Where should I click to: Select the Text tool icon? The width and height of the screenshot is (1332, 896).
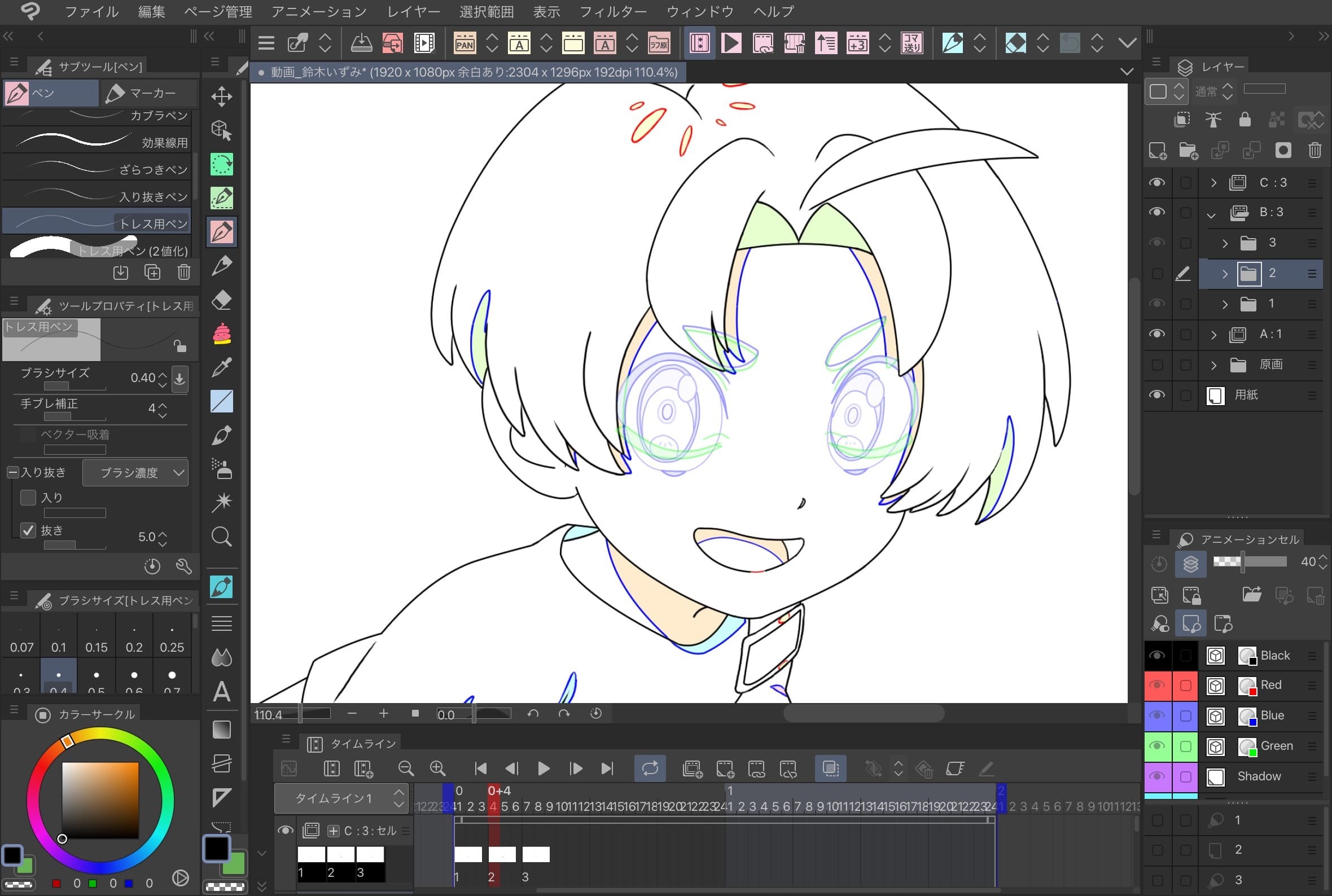[x=222, y=692]
